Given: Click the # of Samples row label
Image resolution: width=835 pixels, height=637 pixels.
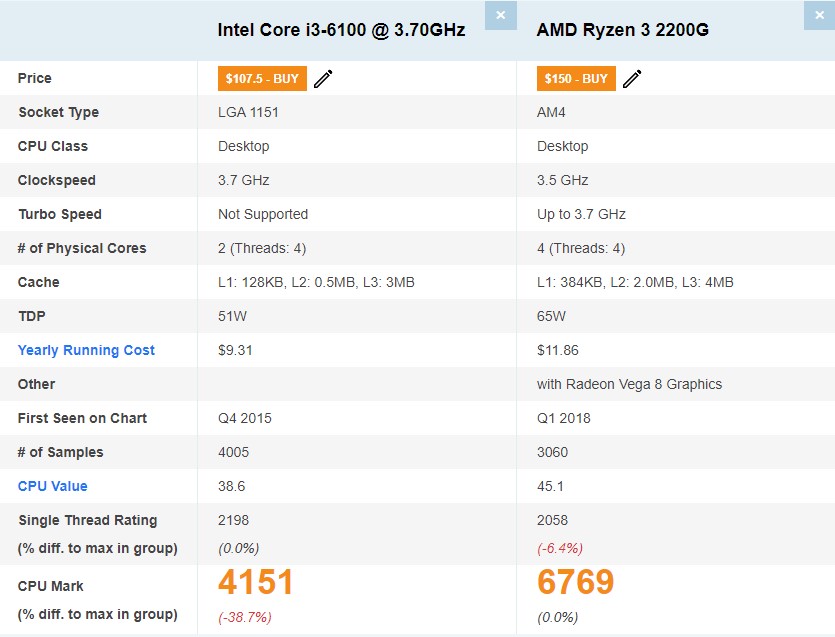Looking at the screenshot, I should click(x=60, y=452).
